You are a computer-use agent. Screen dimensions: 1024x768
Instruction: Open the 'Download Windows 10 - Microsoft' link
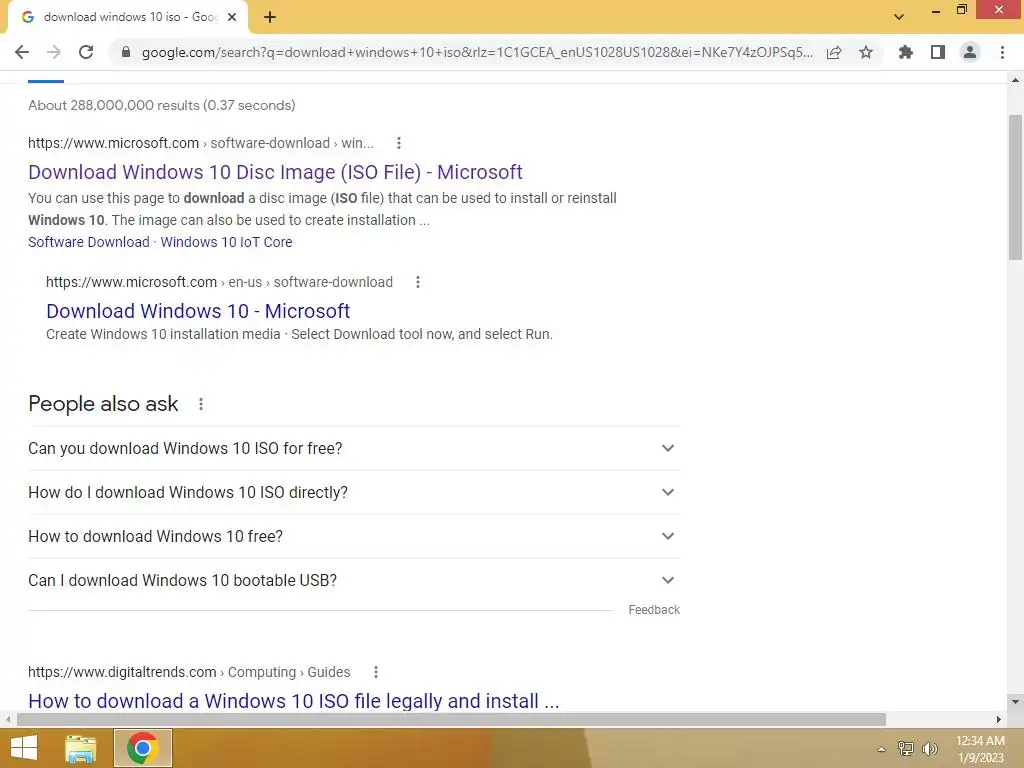(x=198, y=311)
